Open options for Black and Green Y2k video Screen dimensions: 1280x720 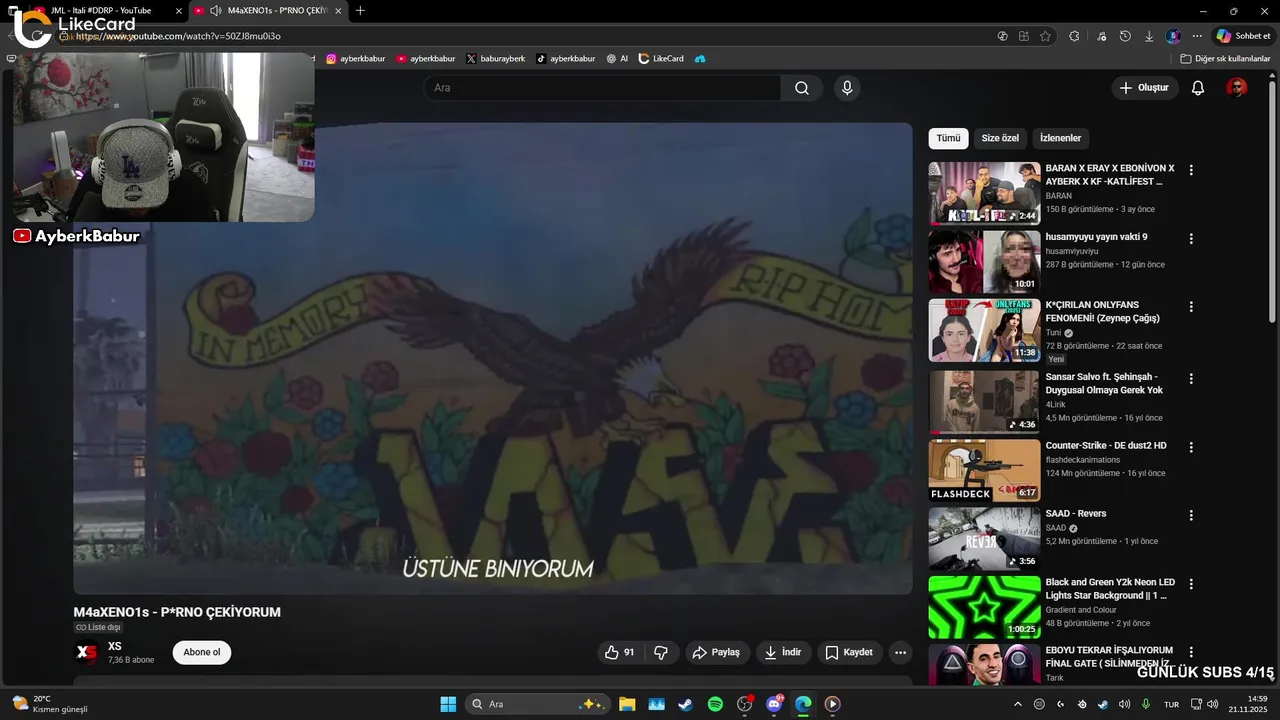tap(1190, 584)
